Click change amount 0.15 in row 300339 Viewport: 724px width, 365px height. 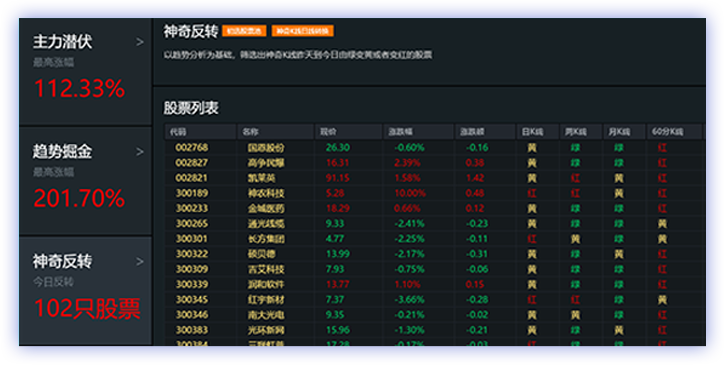click(475, 284)
